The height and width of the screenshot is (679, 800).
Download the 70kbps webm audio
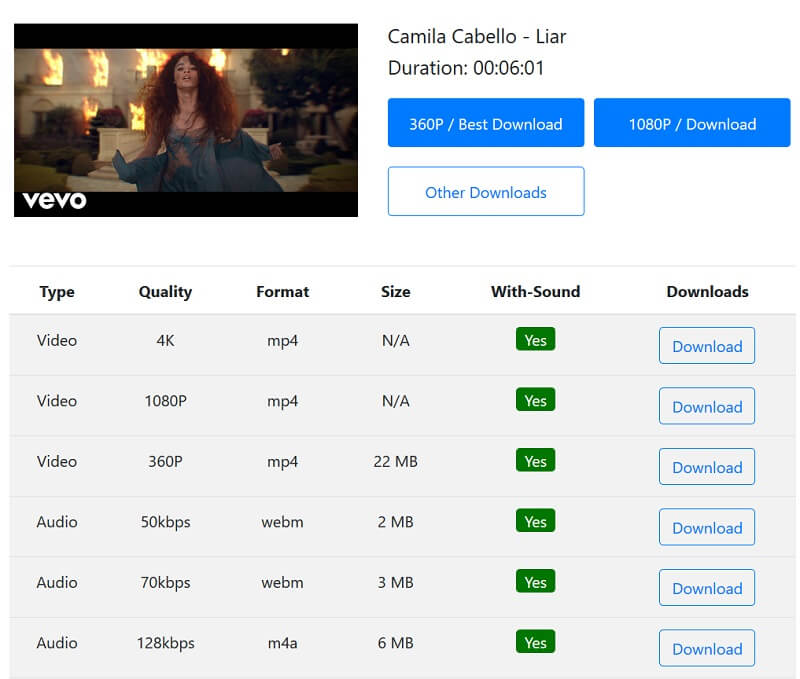click(x=707, y=588)
